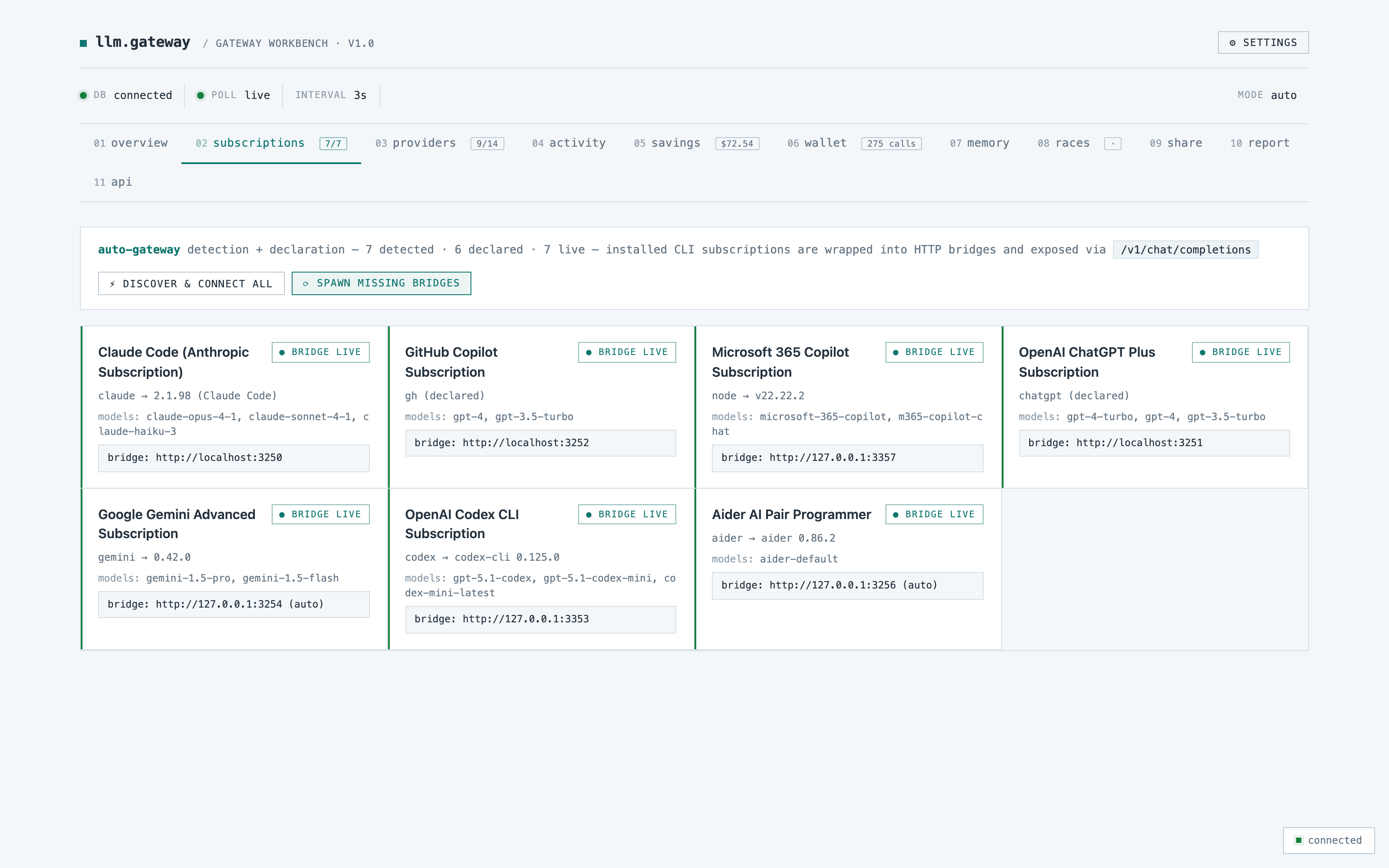
Task: Open the share tab
Action: pos(1175,143)
